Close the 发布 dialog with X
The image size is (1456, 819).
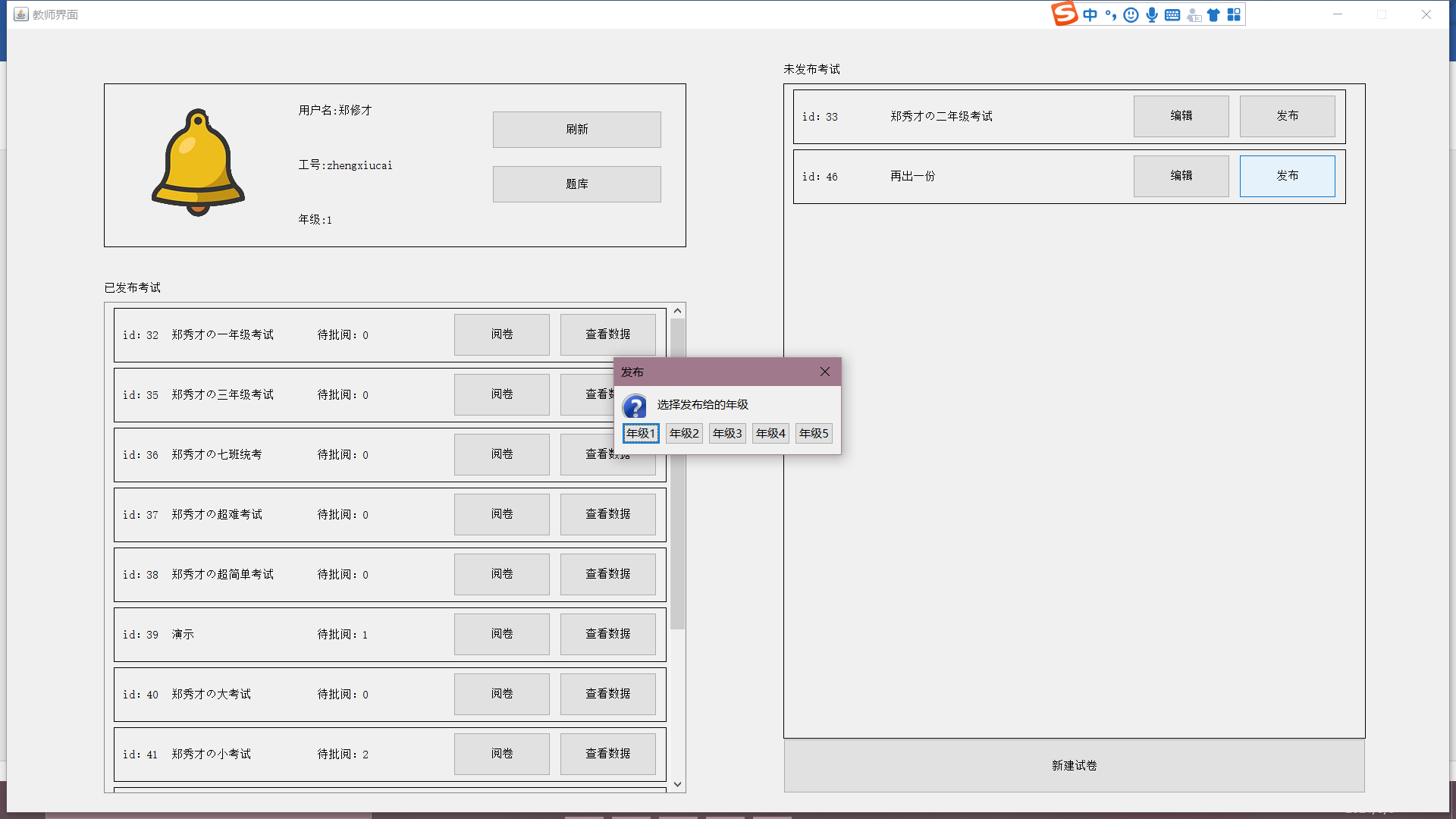(825, 372)
